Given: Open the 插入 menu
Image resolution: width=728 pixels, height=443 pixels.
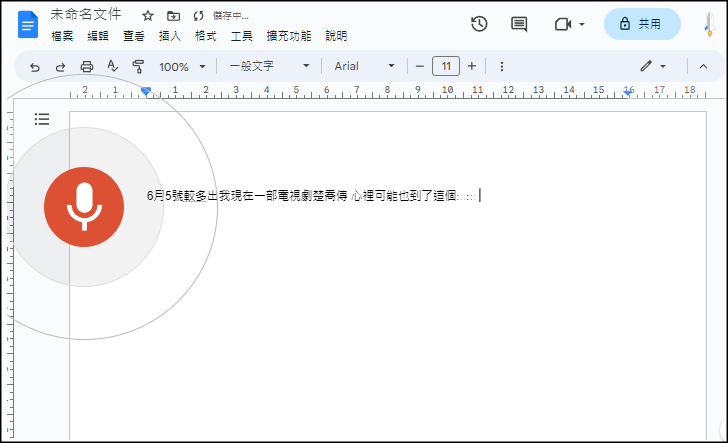Looking at the screenshot, I should (x=170, y=36).
